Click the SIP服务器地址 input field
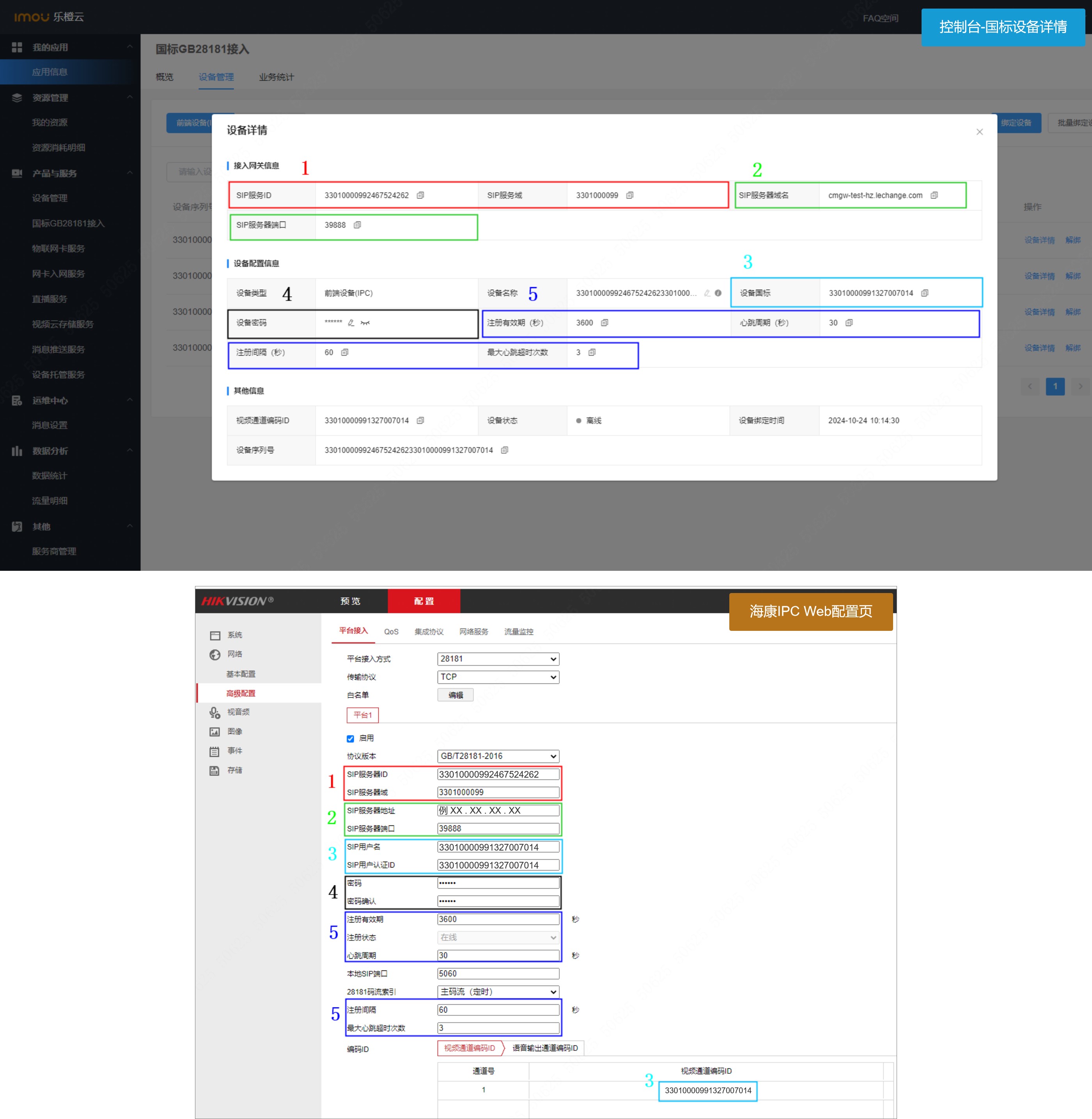 498,811
